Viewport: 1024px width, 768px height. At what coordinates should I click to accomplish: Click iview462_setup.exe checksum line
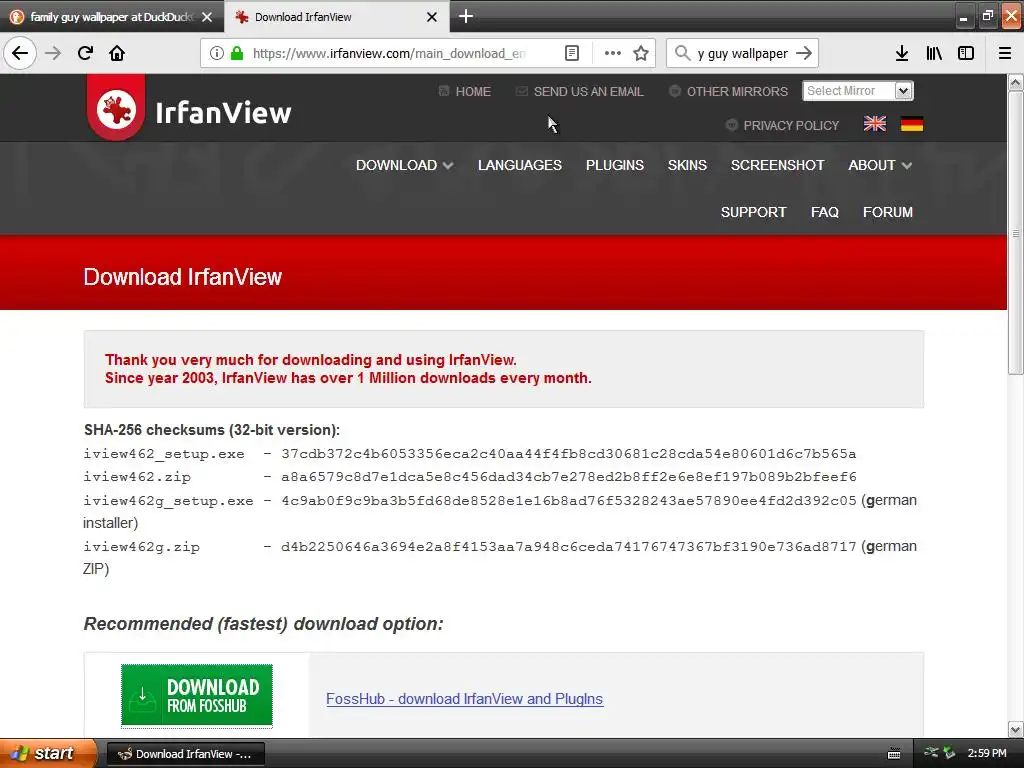coord(470,454)
